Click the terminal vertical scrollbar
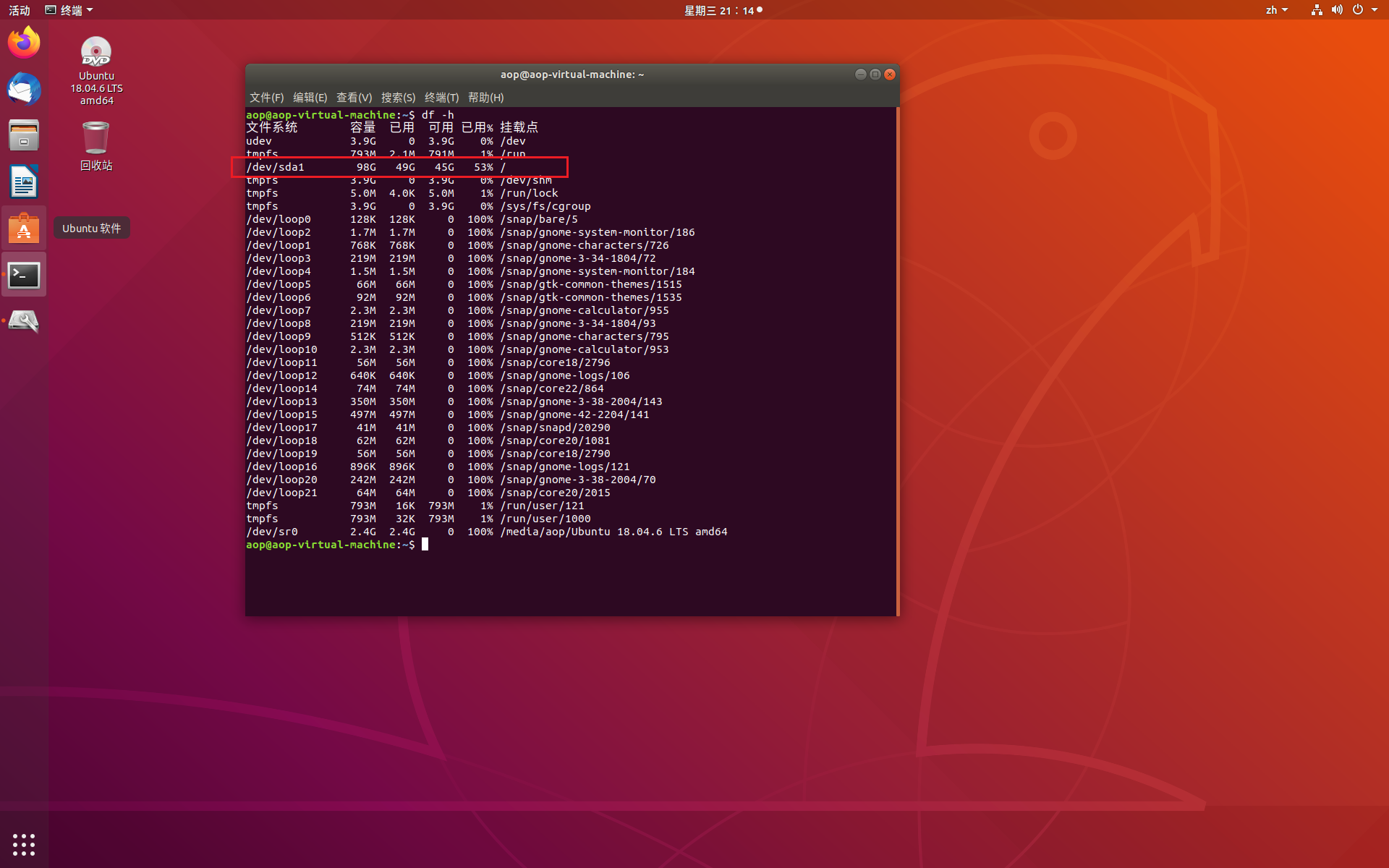The image size is (1389, 868). 898,362
